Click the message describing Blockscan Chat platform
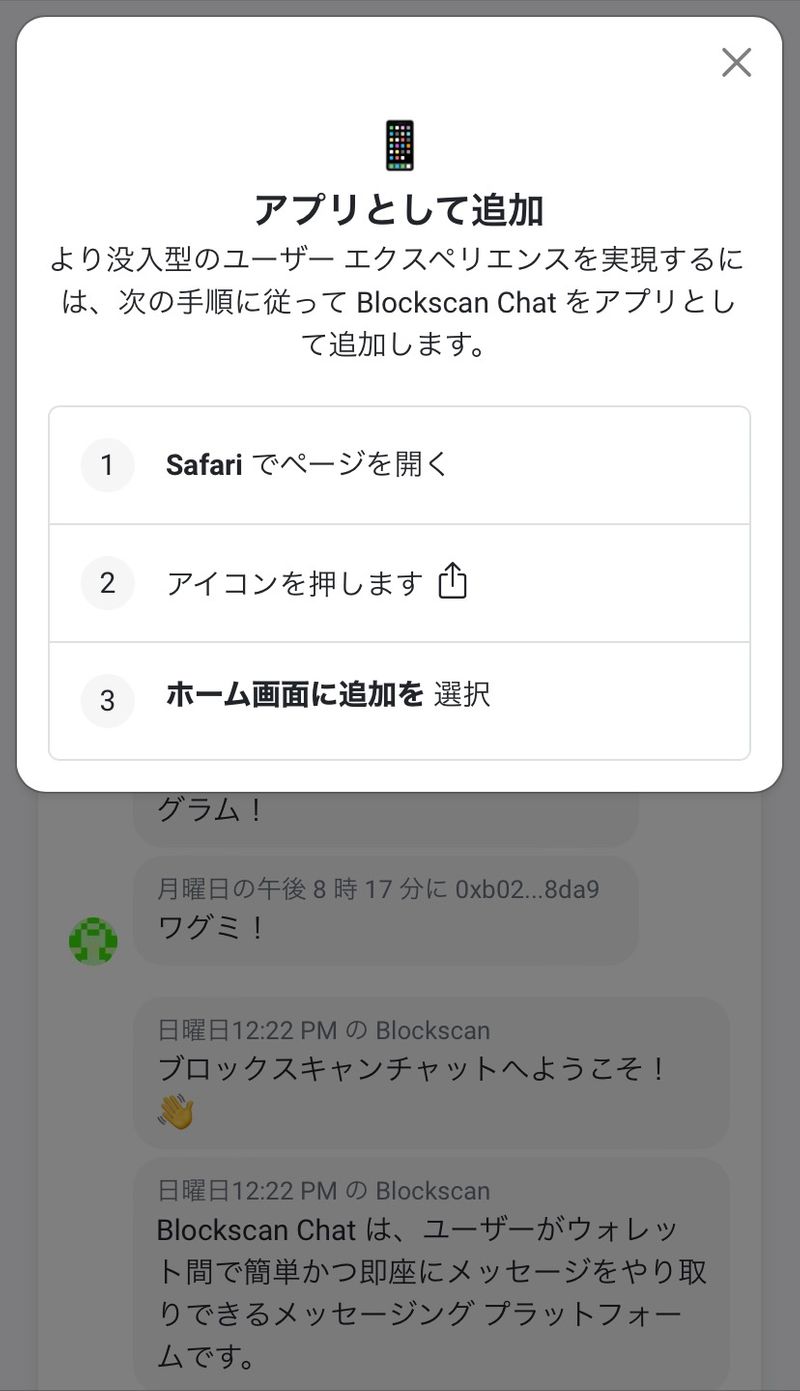Viewport: 800px width, 1391px height. (432, 1292)
